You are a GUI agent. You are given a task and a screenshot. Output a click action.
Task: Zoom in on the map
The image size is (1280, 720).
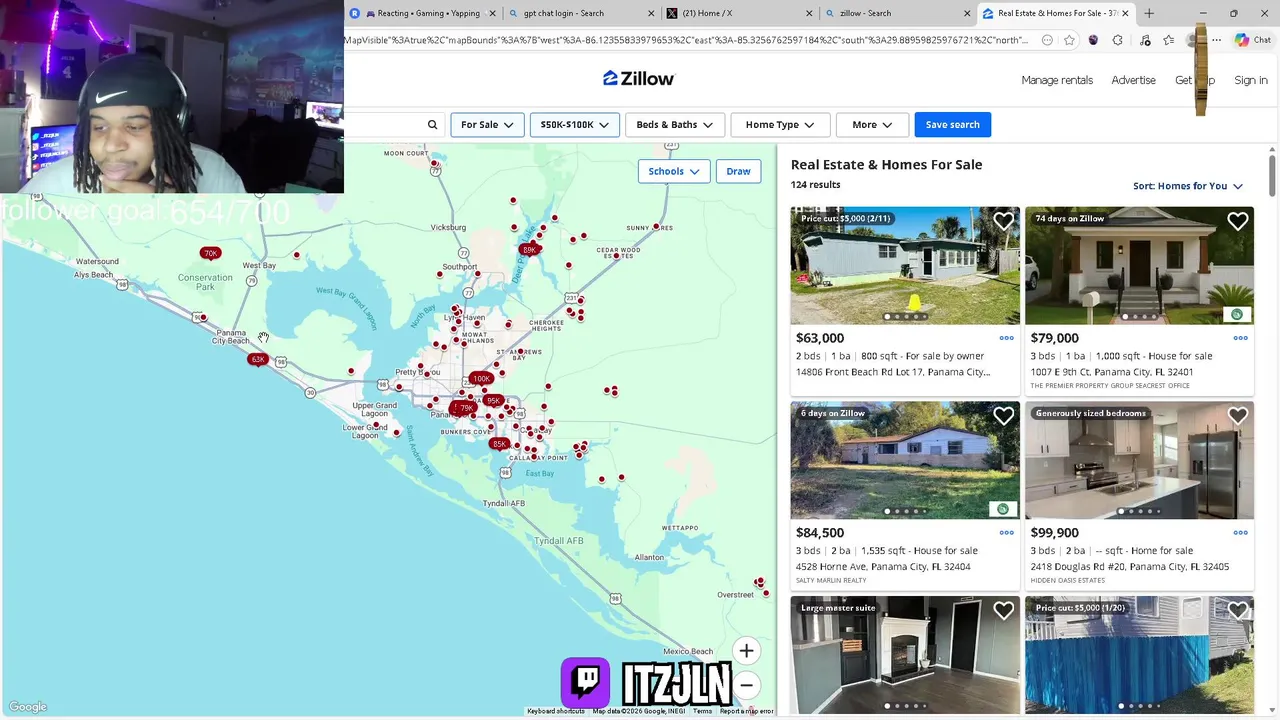(x=746, y=651)
